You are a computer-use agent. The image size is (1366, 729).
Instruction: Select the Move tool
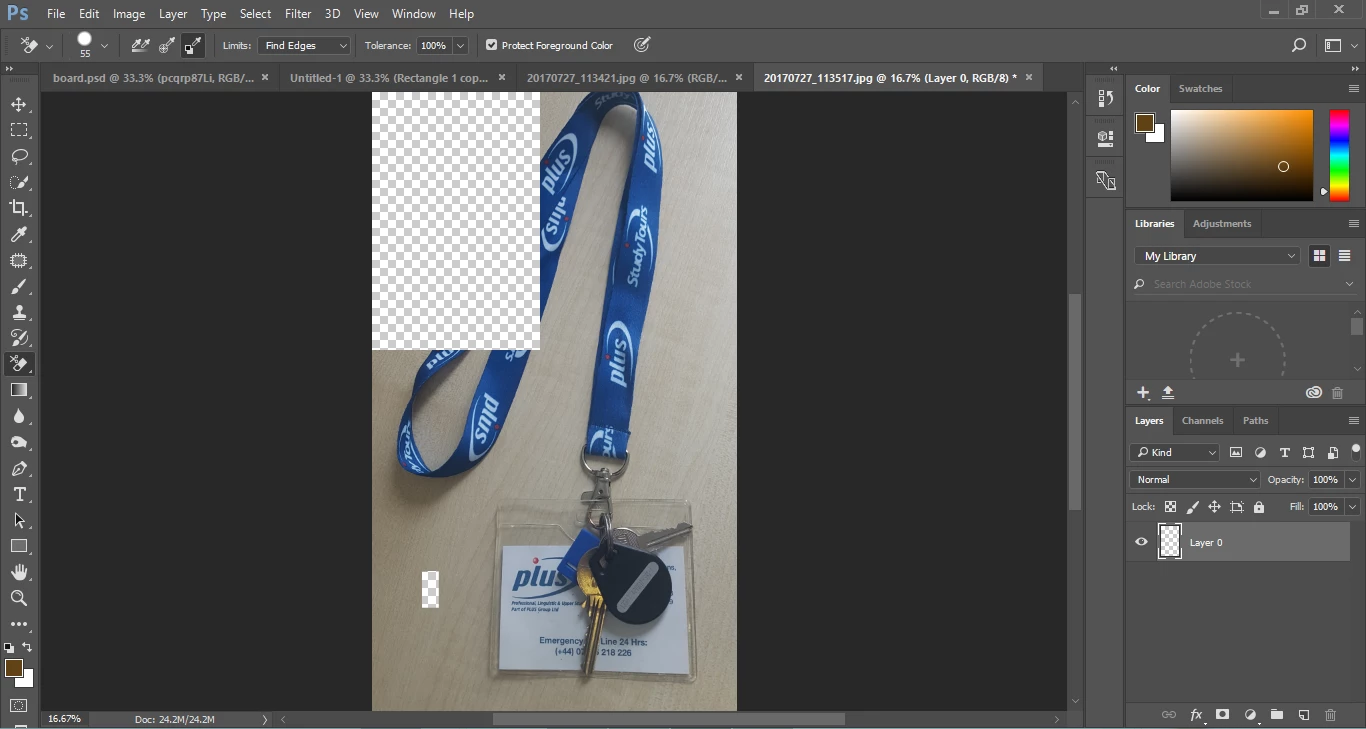coord(19,105)
